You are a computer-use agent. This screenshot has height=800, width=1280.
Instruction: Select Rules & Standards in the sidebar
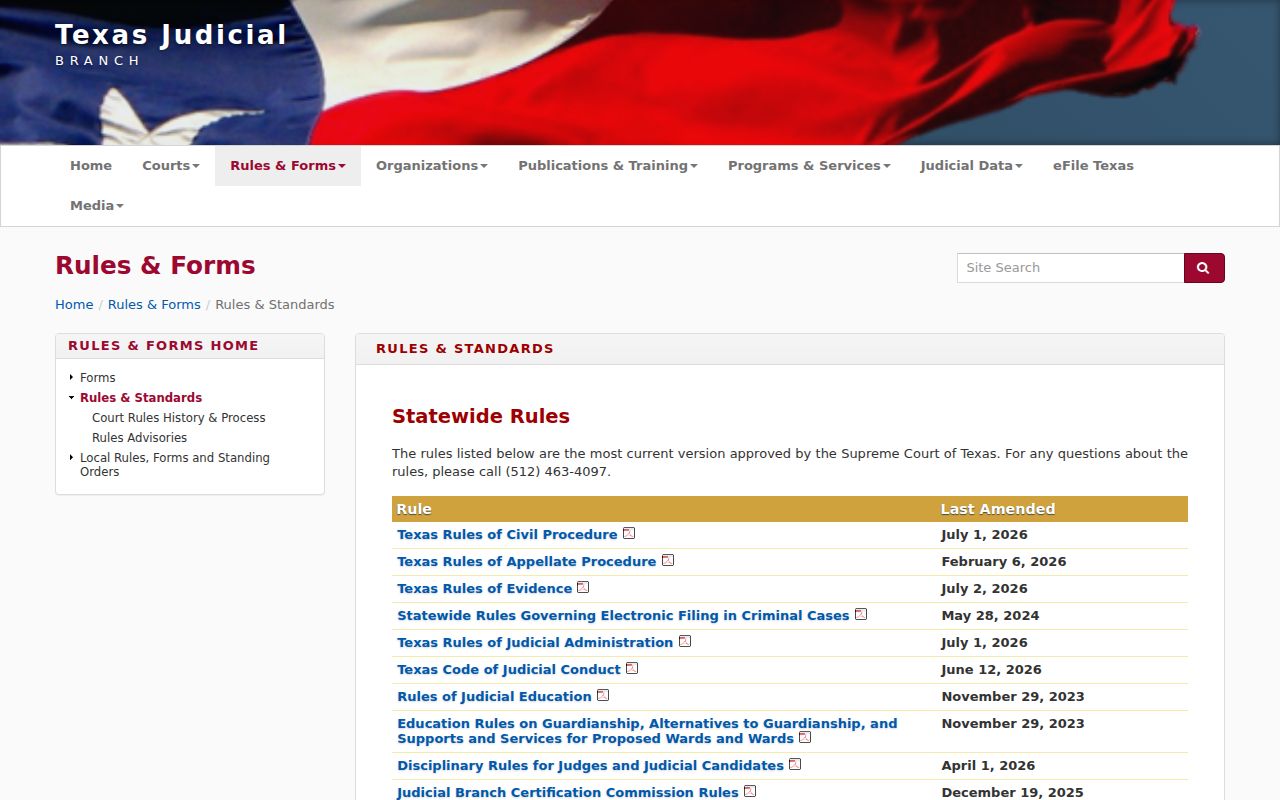pos(141,398)
